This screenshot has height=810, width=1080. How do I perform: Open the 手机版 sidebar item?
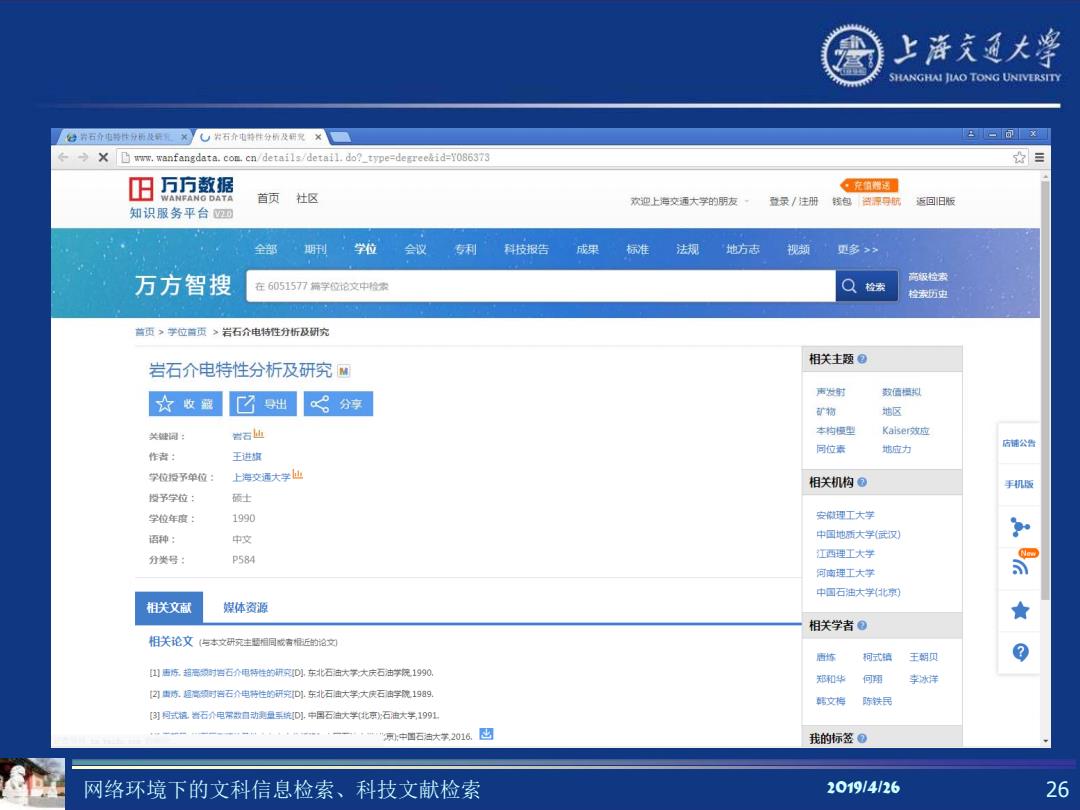click(1019, 484)
